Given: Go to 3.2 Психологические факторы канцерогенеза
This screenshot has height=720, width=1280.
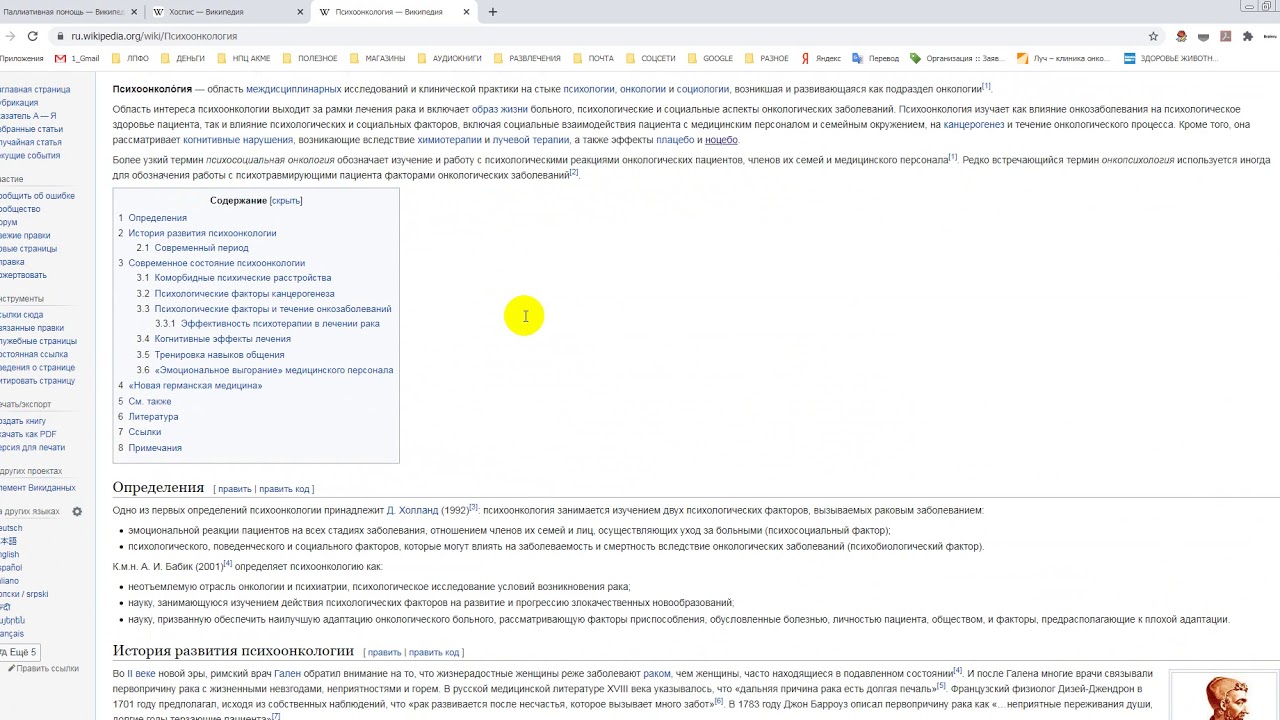Looking at the screenshot, I should coord(235,294).
